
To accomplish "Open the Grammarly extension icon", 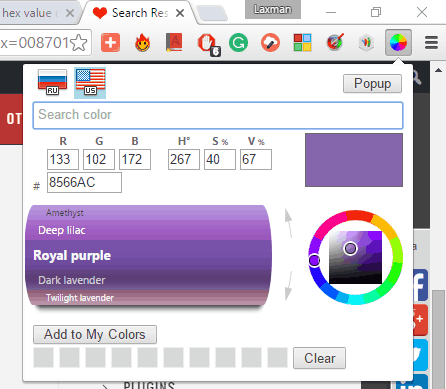I will (238, 43).
